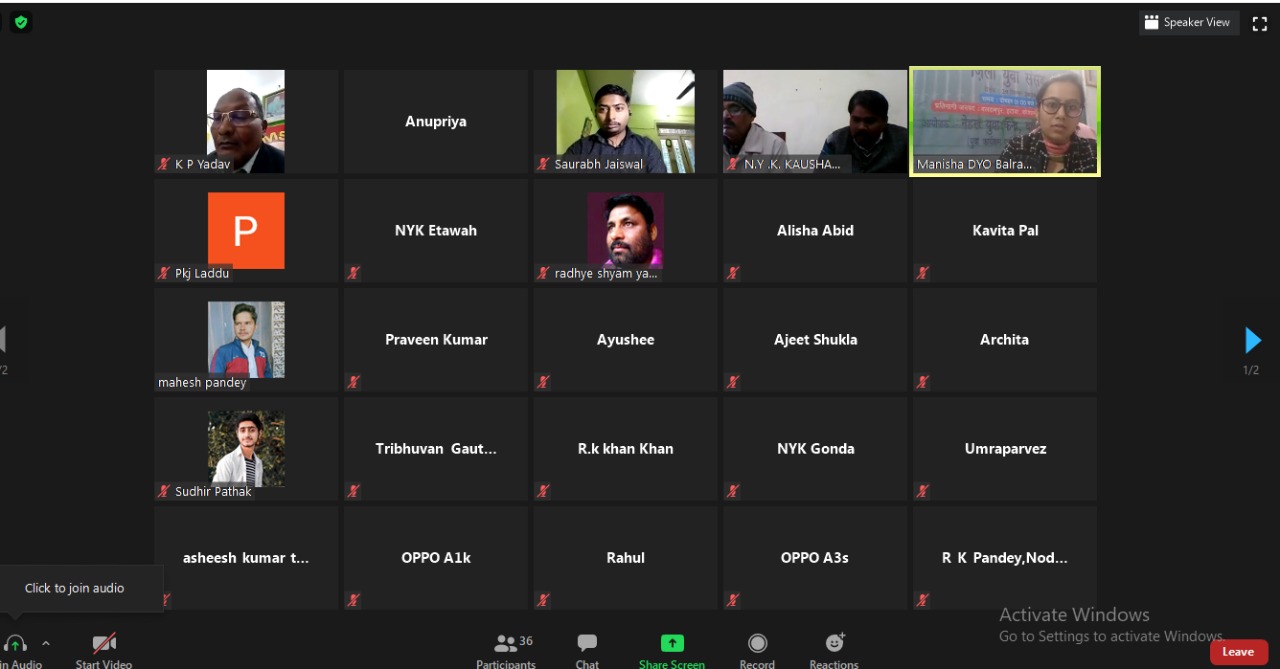The image size is (1280, 669).
Task: Click Praveen Kumar participant name
Action: (436, 339)
